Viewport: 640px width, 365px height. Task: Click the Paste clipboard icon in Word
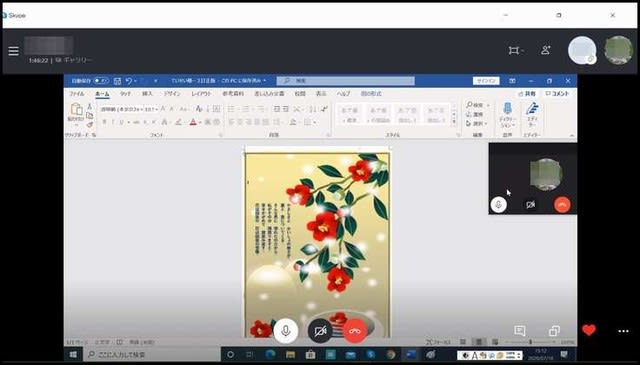pyautogui.click(x=76, y=109)
